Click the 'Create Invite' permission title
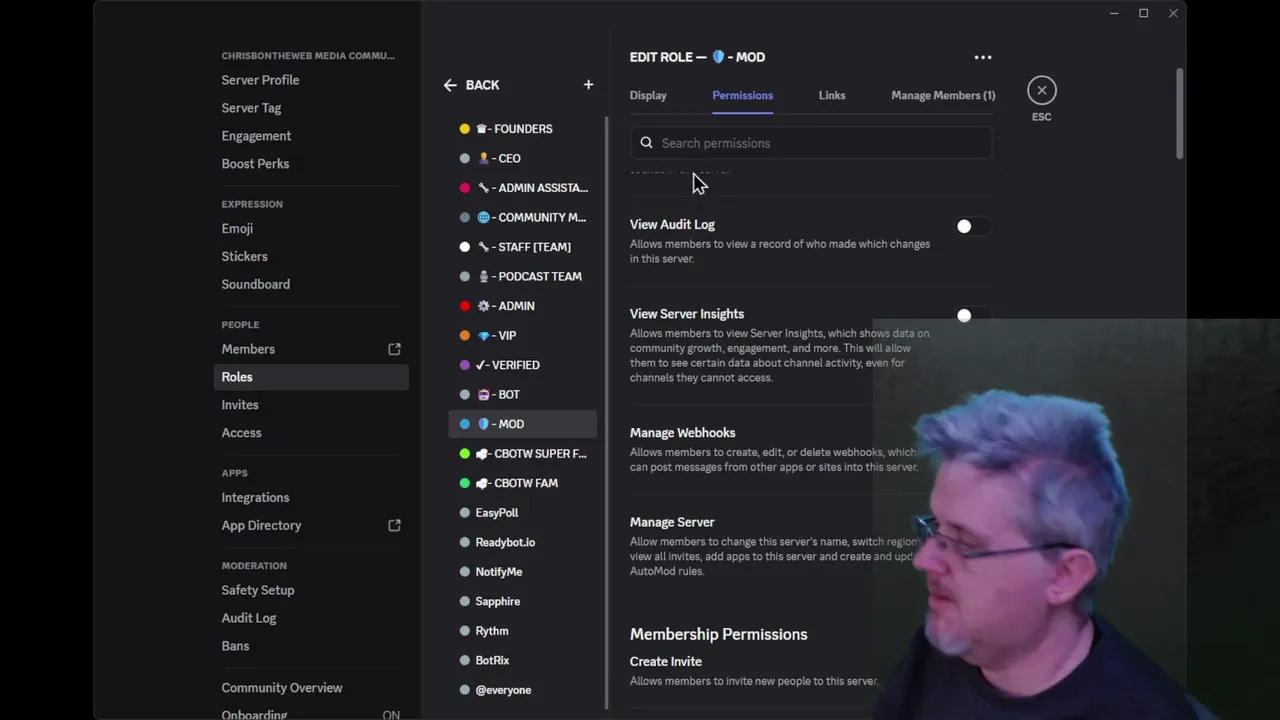The image size is (1280, 720). pyautogui.click(x=665, y=661)
